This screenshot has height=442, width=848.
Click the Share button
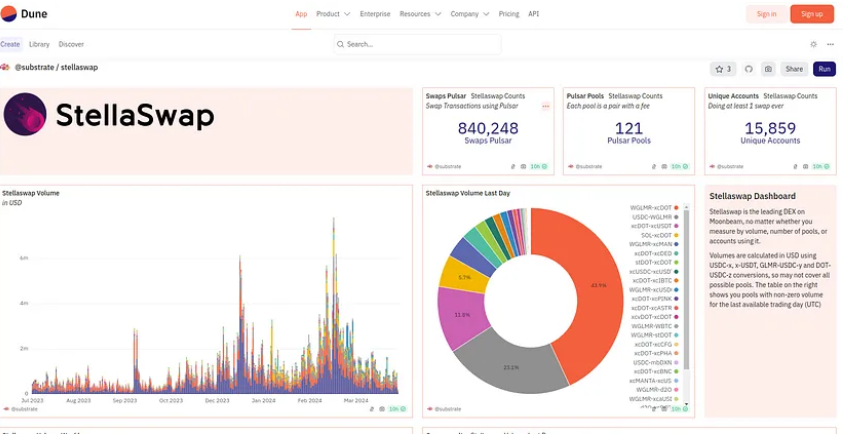[794, 69]
